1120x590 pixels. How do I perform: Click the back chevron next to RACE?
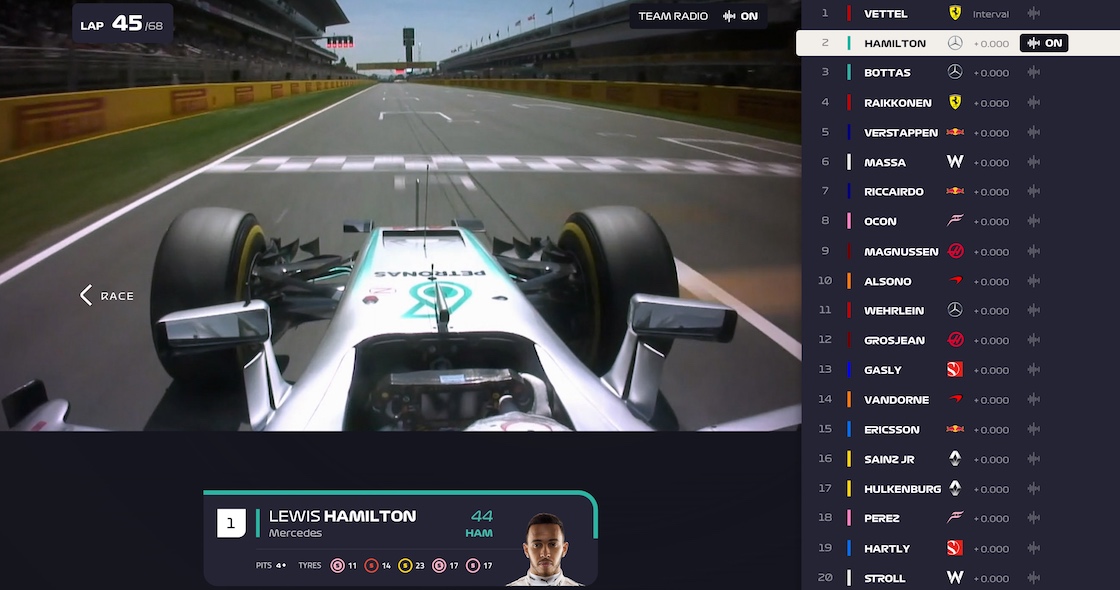(86, 295)
